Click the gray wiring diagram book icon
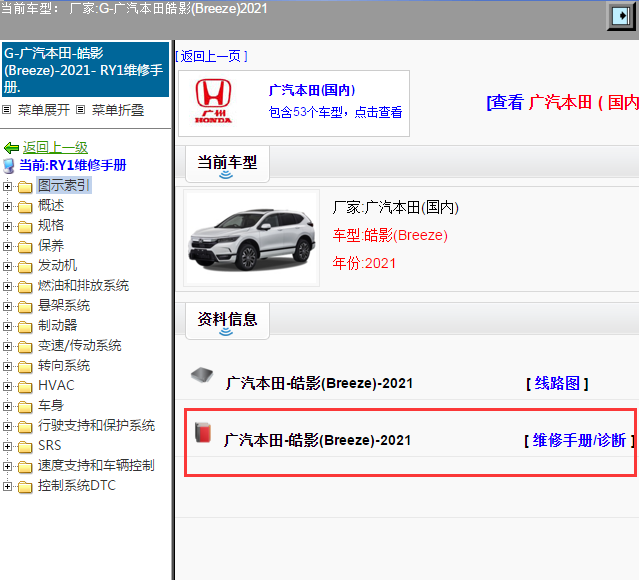This screenshot has height=580, width=639. click(202, 375)
